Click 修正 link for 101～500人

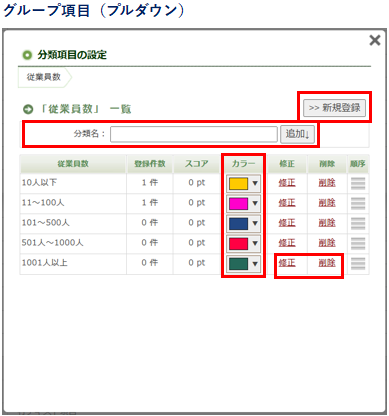(287, 223)
